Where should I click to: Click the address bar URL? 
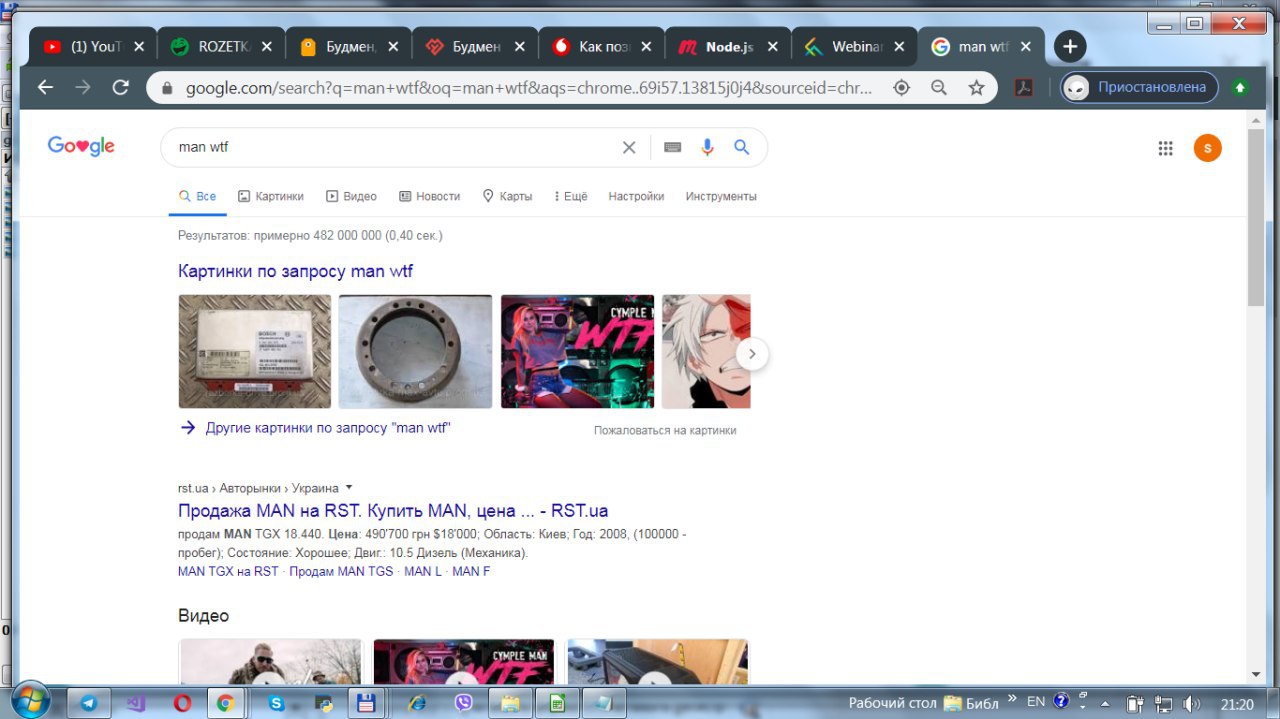click(x=529, y=88)
